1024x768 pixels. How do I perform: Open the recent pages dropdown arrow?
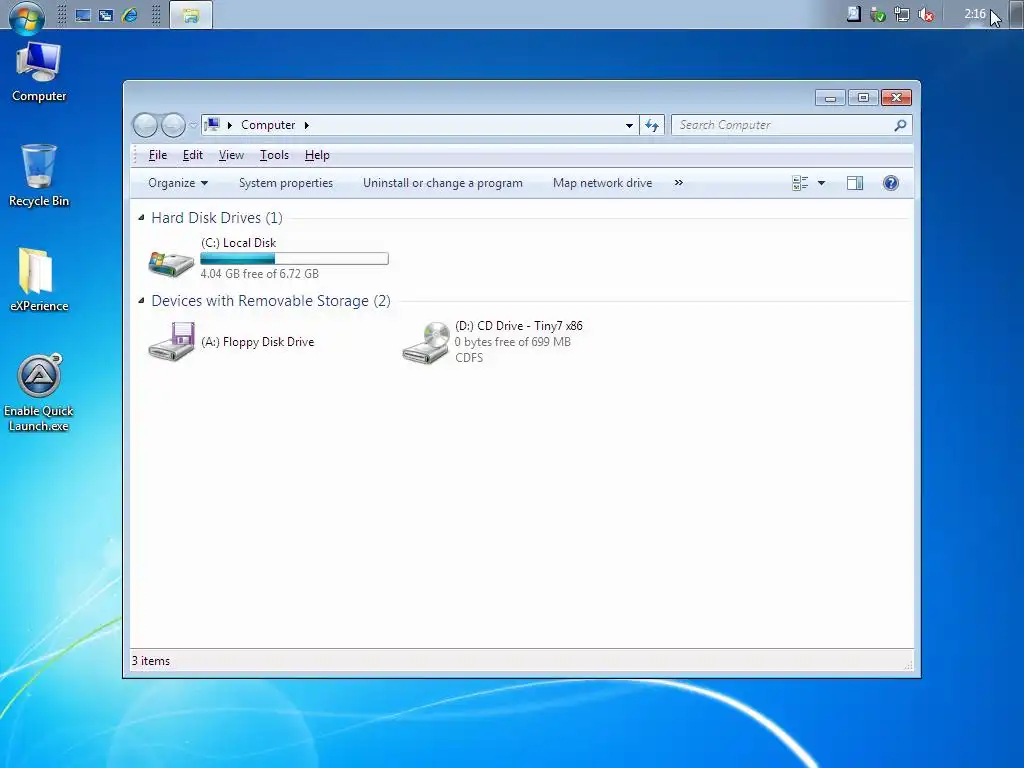[193, 125]
